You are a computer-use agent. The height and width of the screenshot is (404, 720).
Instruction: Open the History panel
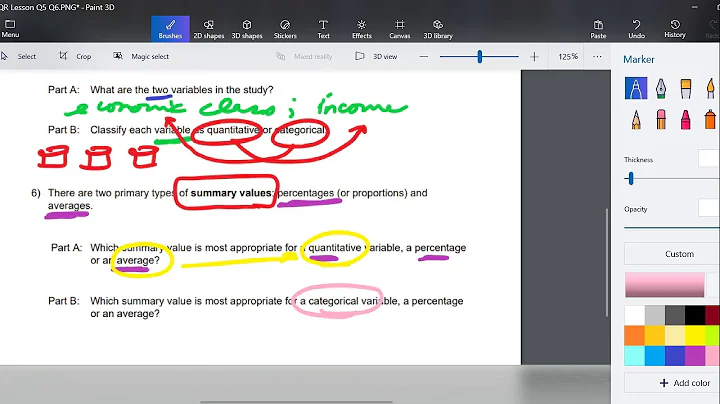pos(675,29)
